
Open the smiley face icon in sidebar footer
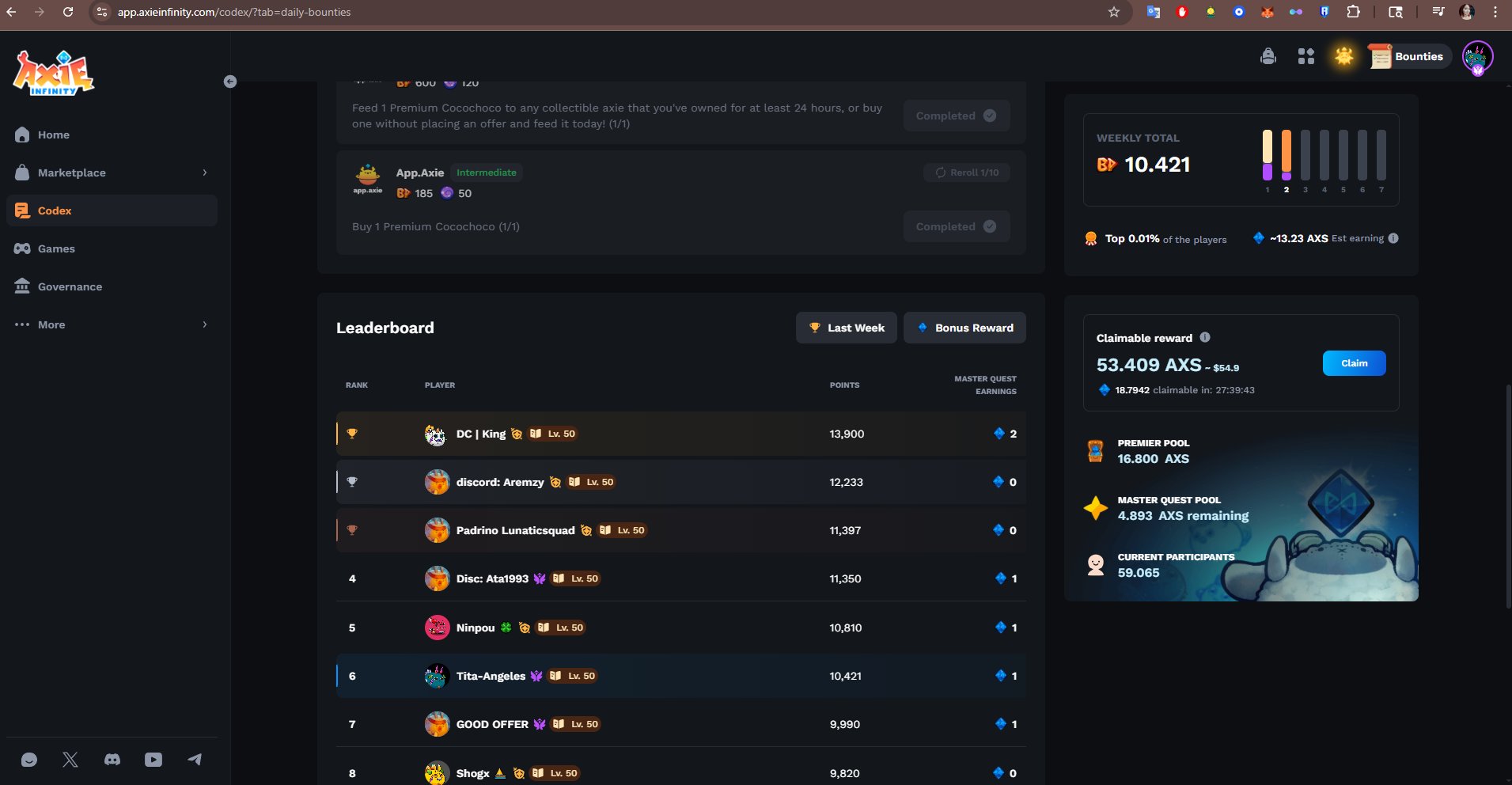pos(29,760)
